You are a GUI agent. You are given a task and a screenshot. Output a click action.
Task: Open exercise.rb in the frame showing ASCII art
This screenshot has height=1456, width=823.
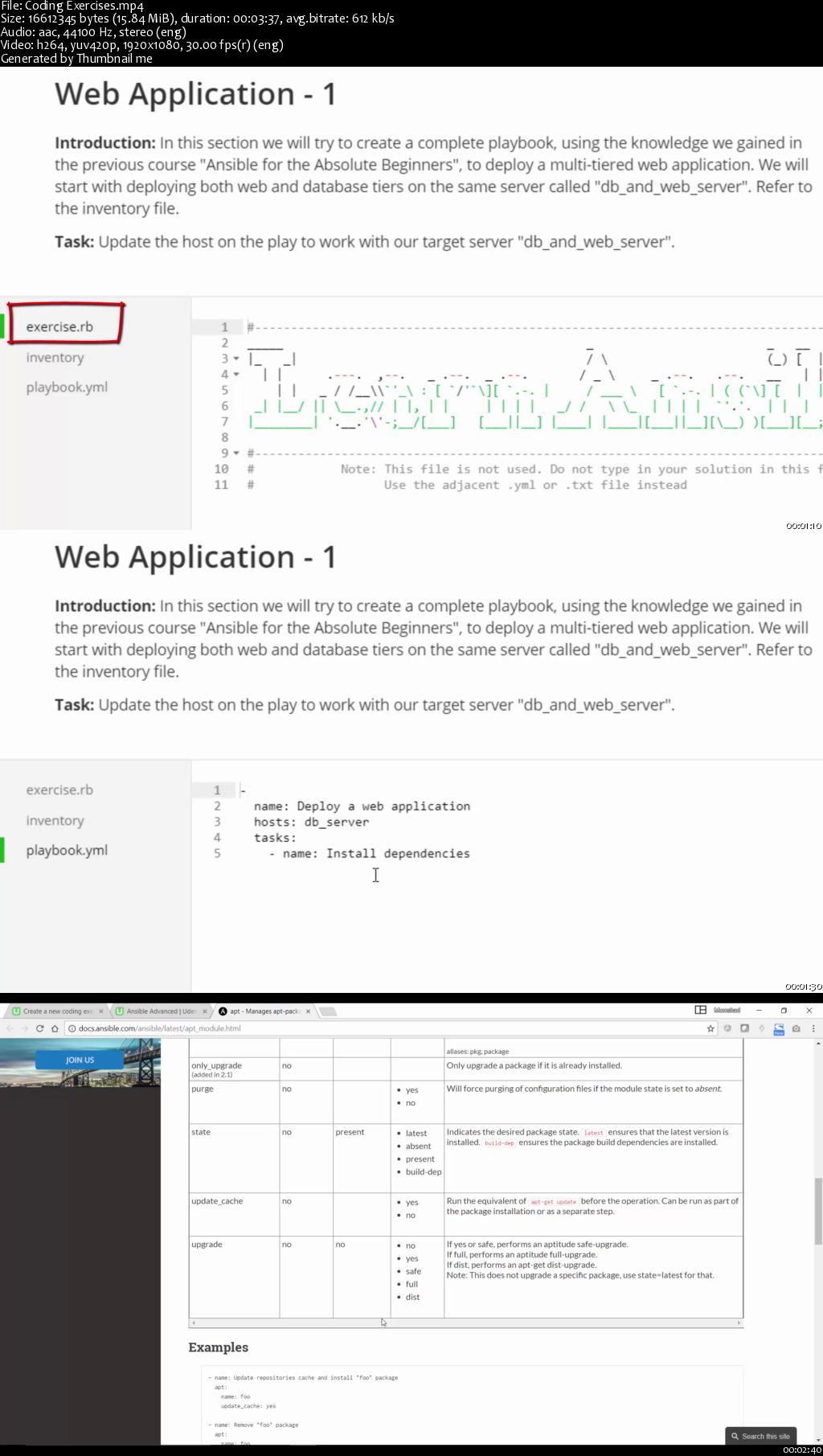pos(59,326)
